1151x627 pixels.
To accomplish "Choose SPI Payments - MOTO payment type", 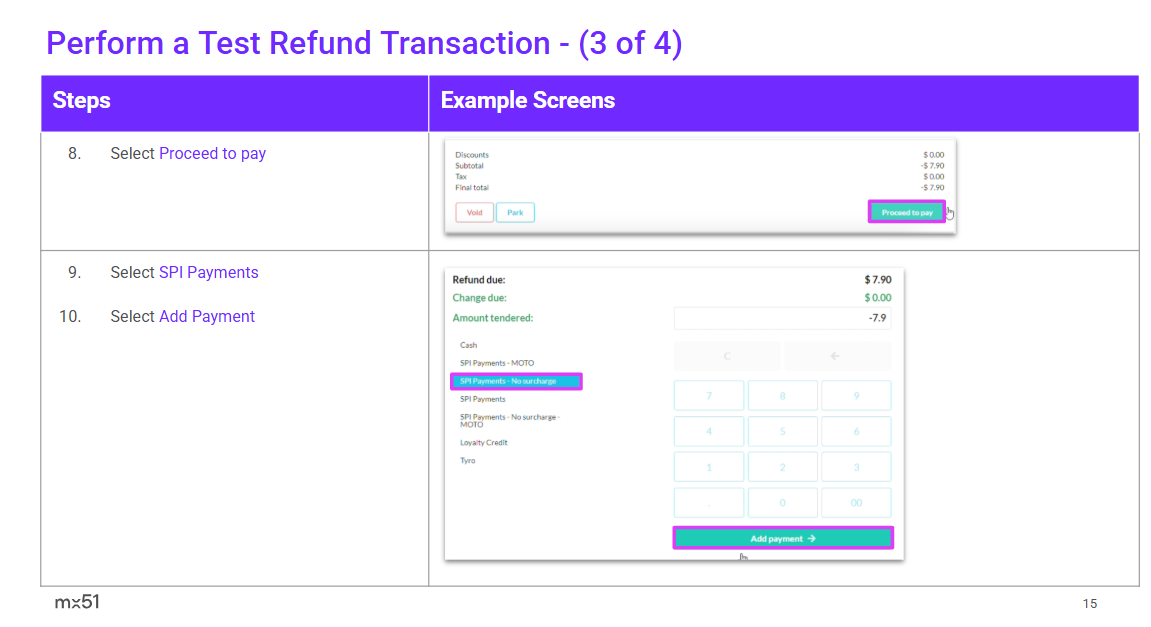I will [497, 363].
